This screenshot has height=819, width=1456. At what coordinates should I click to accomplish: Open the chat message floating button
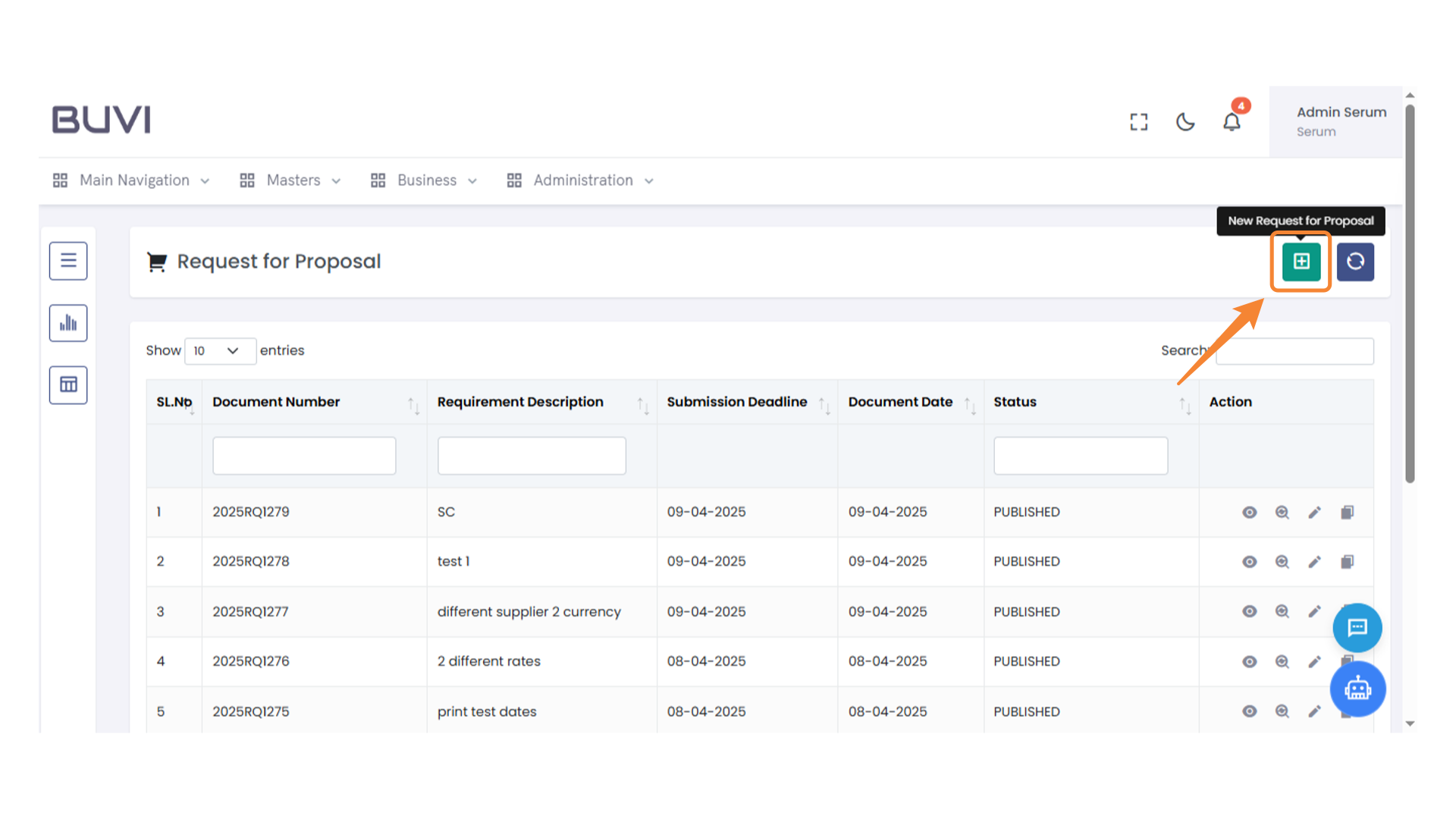pos(1357,628)
